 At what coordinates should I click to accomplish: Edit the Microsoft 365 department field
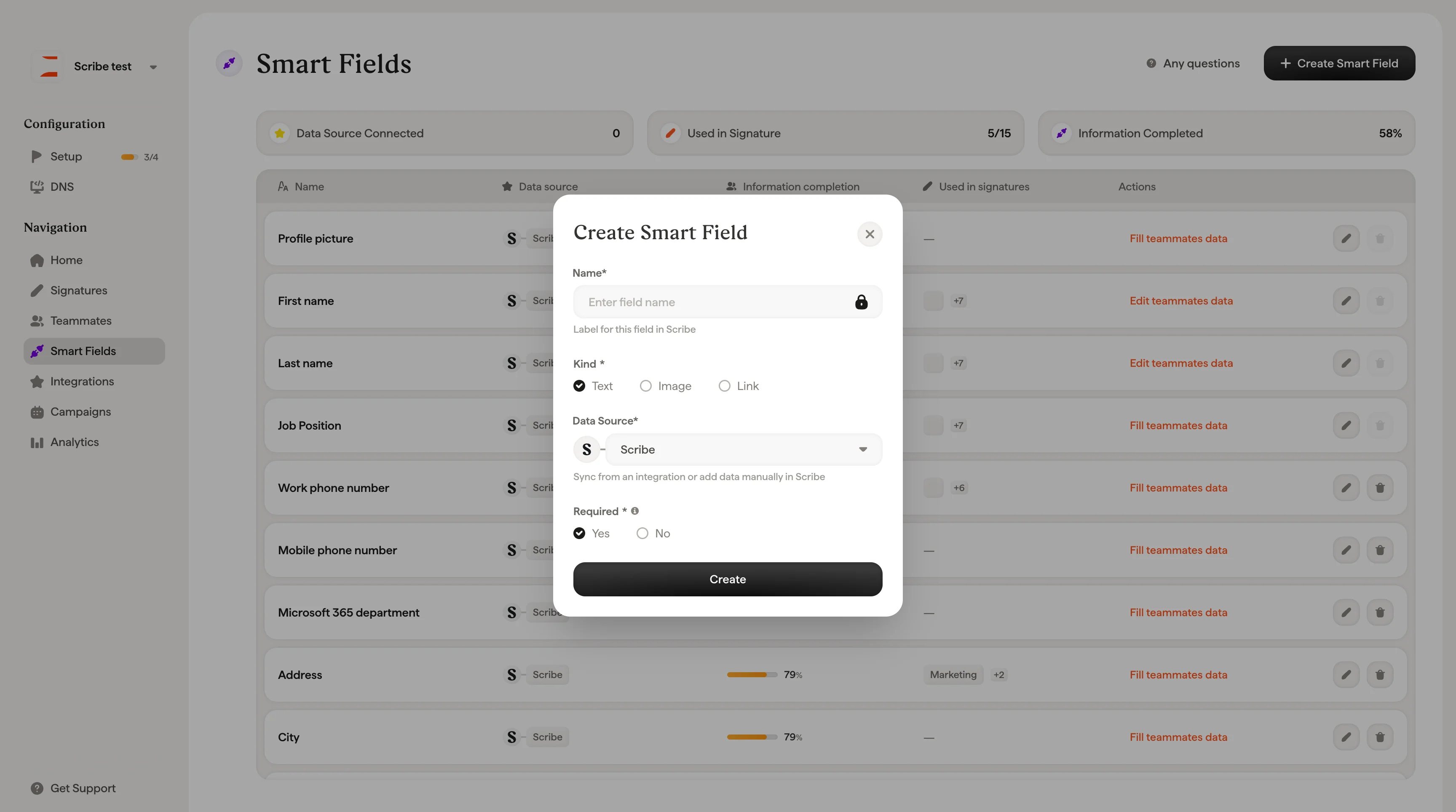click(1346, 612)
